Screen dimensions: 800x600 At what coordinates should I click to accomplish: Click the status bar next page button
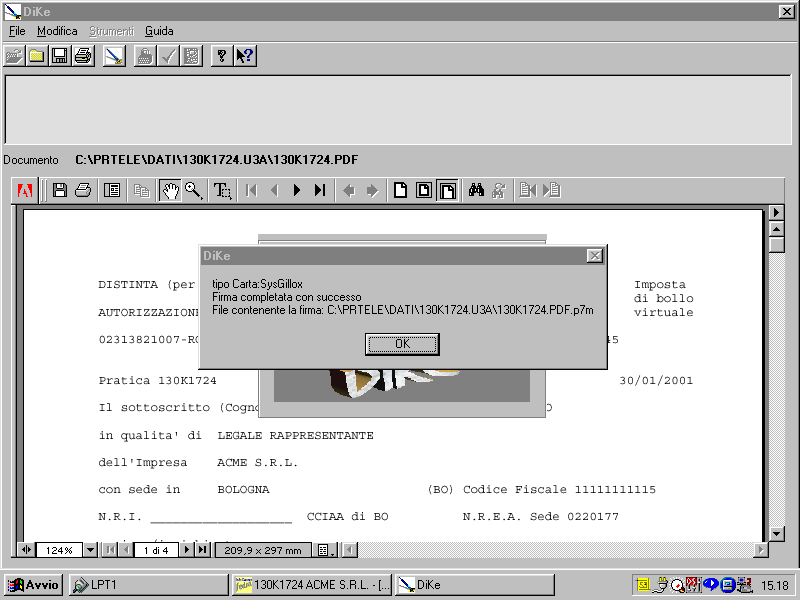click(x=186, y=550)
